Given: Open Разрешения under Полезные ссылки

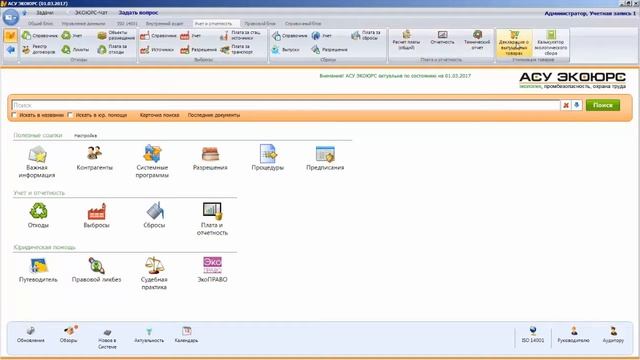Looking at the screenshot, I should 210,158.
